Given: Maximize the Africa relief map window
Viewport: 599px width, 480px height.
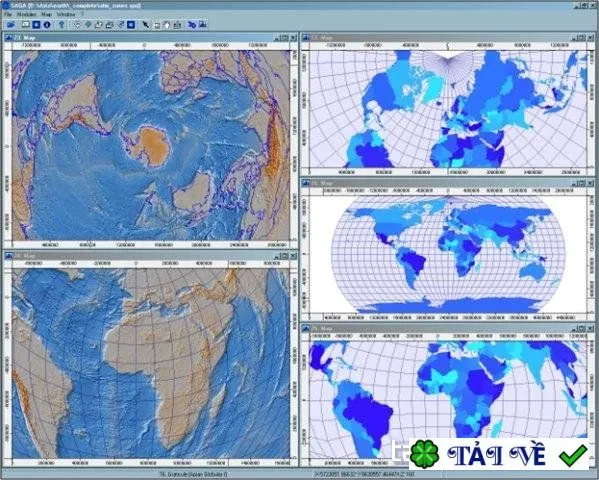Looking at the screenshot, I should click(284, 256).
